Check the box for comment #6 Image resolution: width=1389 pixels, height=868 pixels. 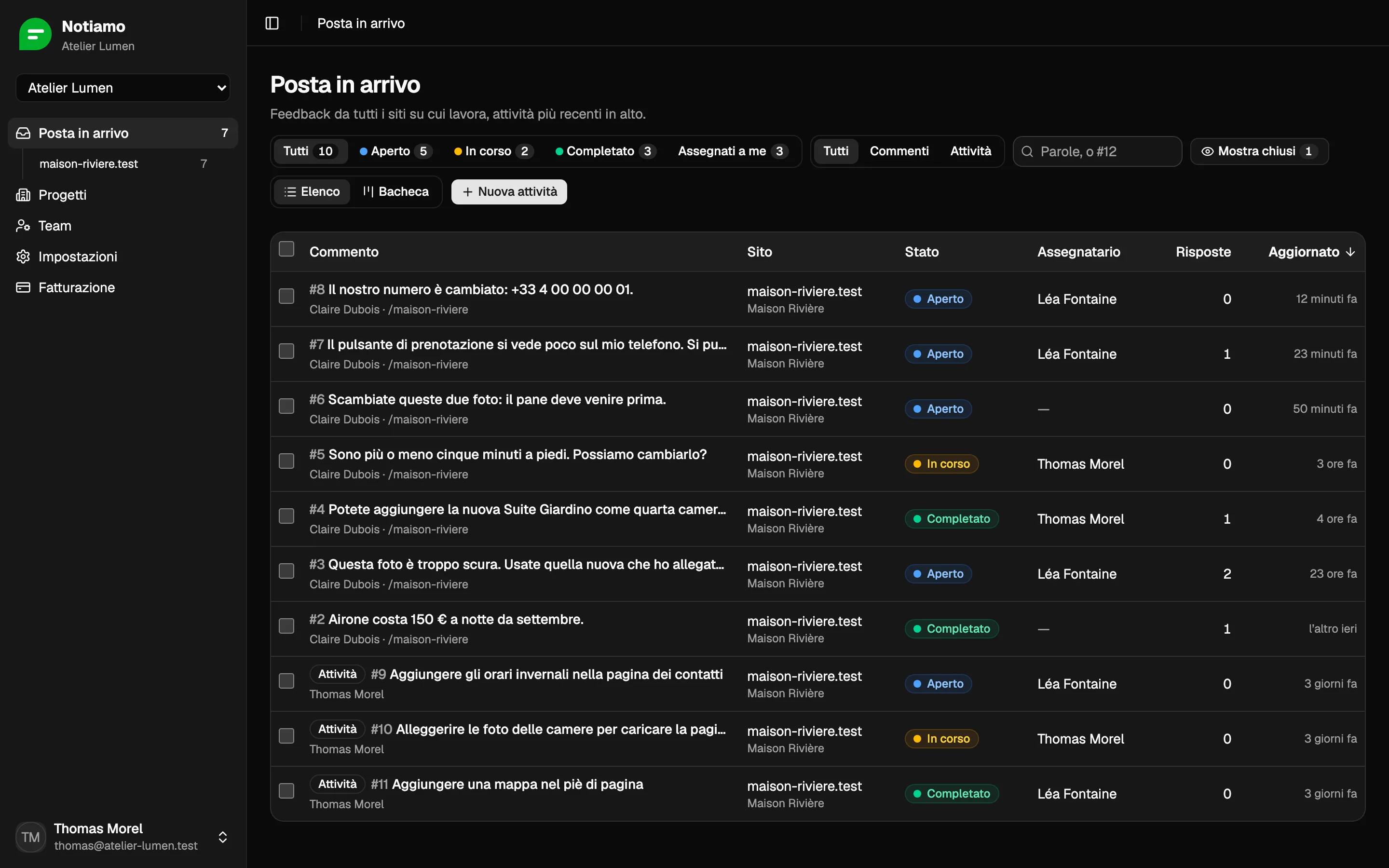pyautogui.click(x=286, y=407)
